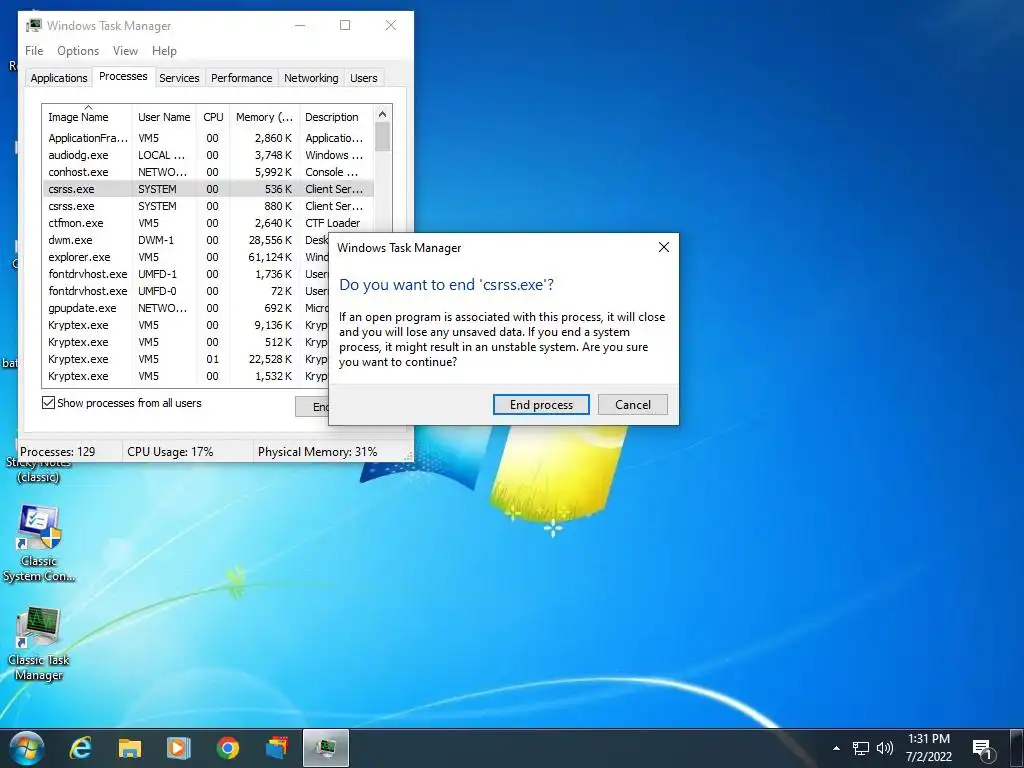The image size is (1024, 768).
Task: Maximize the Windows Task Manager window
Action: pos(345,25)
